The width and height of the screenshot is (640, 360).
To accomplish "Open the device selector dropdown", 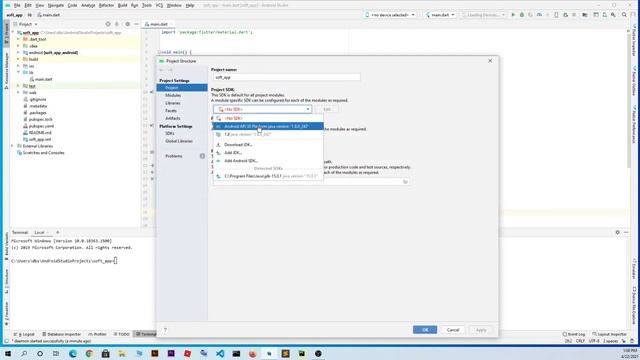I will pos(390,15).
